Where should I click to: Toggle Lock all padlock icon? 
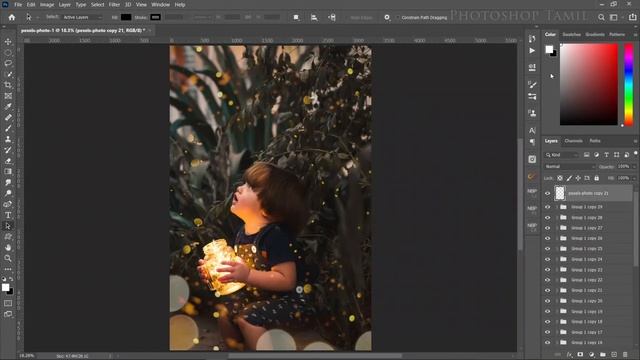click(596, 178)
